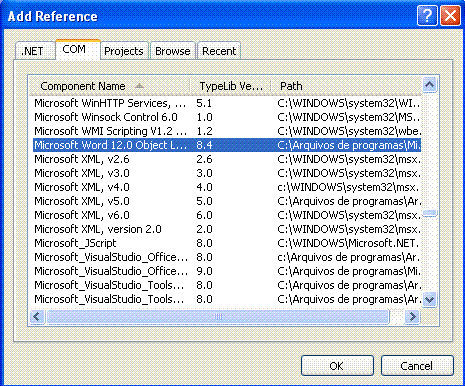Select Microsoft WMI Scripting V1.2 row
Screen dimensions: 465x386
227,131
